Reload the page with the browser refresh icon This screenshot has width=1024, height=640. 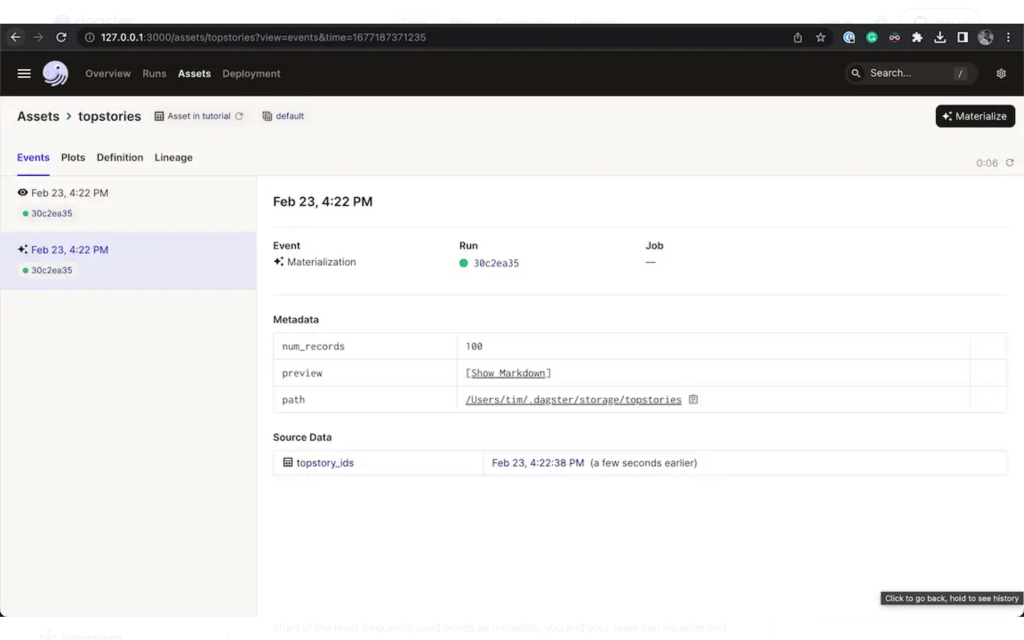pyautogui.click(x=61, y=37)
